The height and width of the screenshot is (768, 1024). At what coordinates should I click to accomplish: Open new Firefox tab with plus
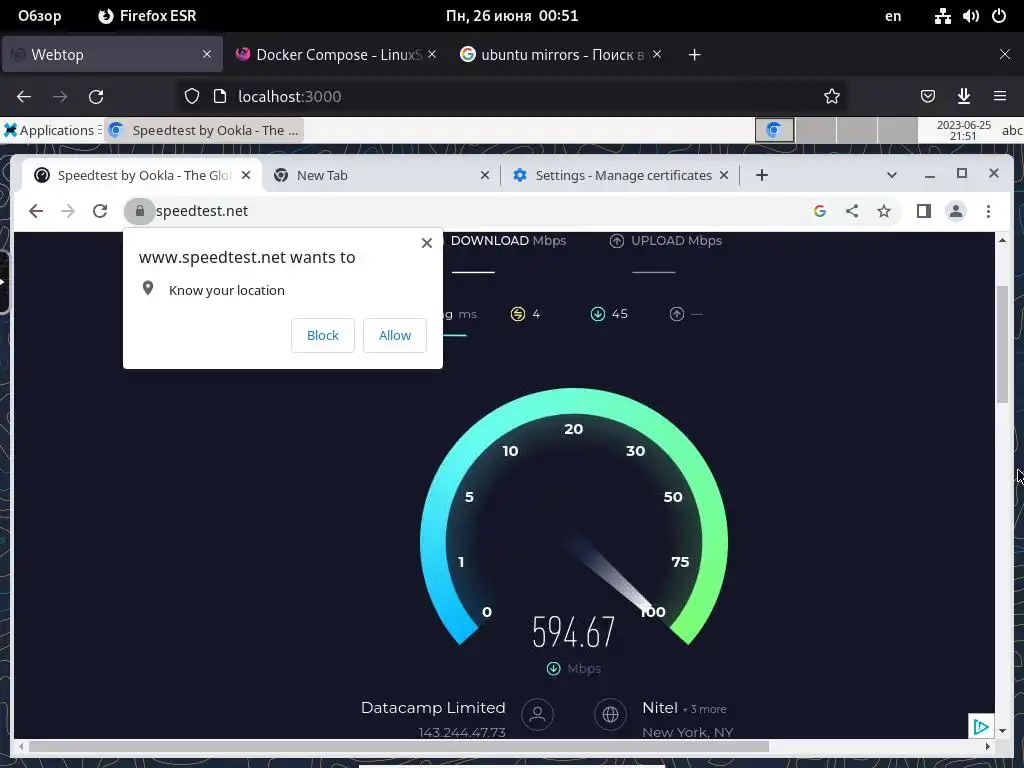[x=694, y=55]
